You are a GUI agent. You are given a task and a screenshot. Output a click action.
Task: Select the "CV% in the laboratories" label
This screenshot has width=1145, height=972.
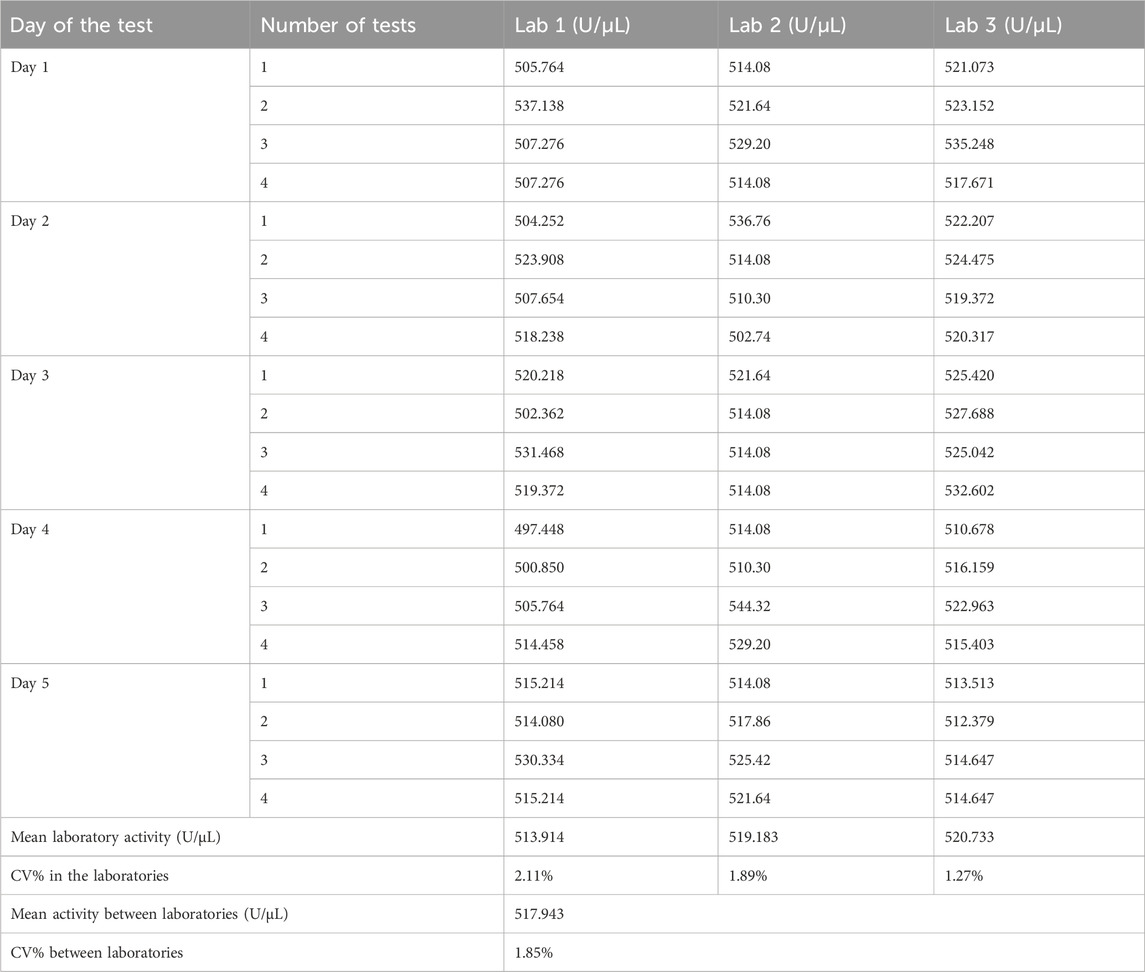89,876
